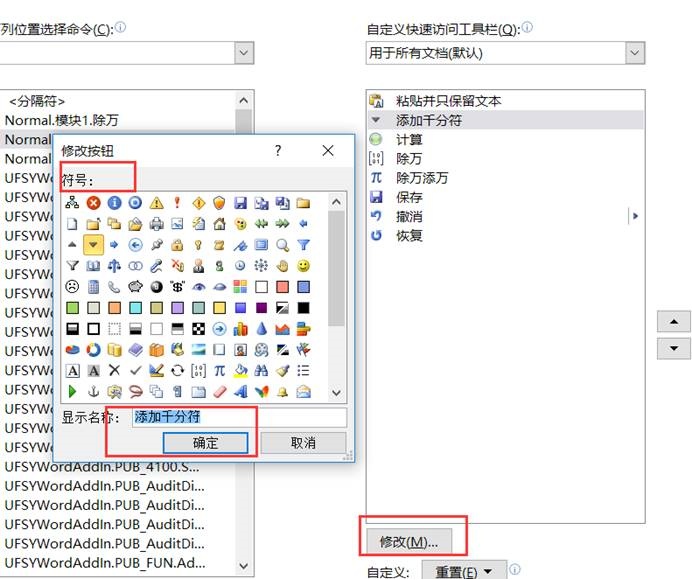
Task: Move selected command down in toolbar list
Action: (x=674, y=348)
